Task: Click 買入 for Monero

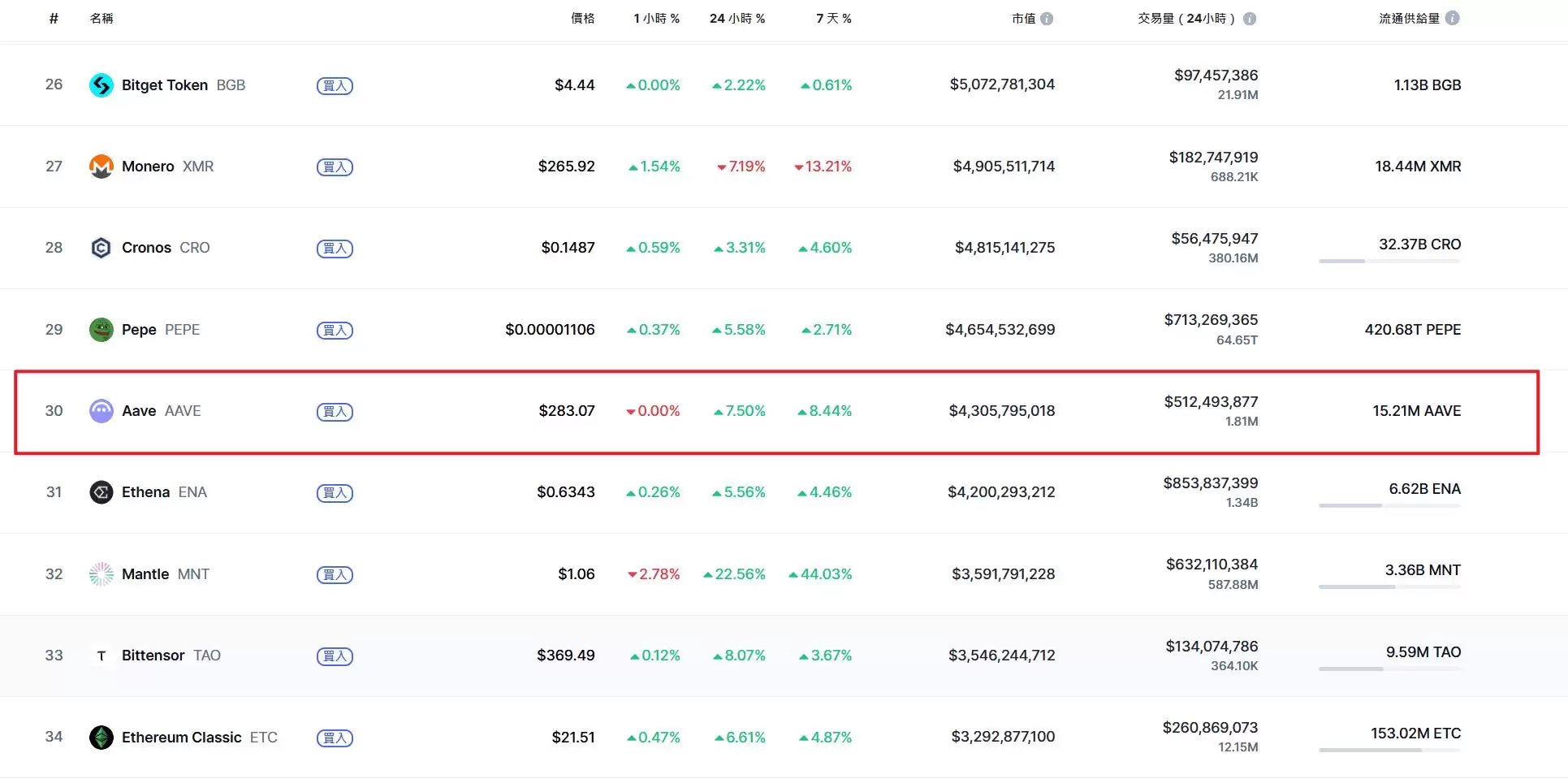Action: click(335, 167)
